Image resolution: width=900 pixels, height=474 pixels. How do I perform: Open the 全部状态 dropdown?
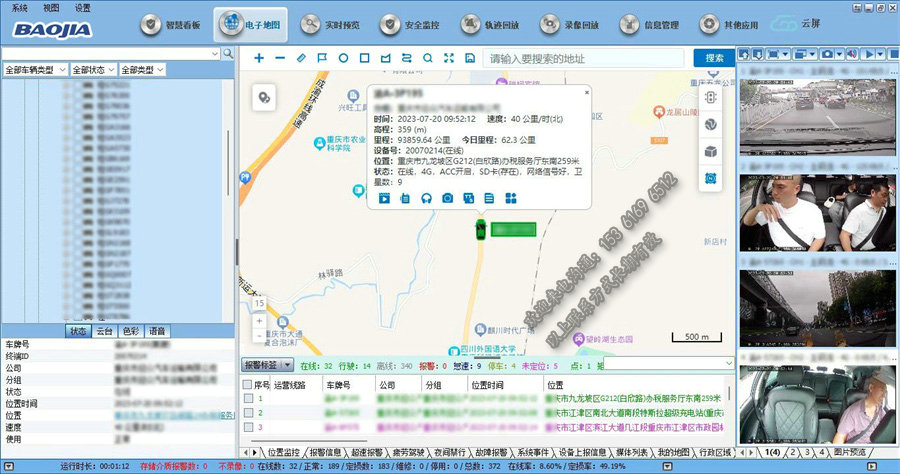coord(92,70)
